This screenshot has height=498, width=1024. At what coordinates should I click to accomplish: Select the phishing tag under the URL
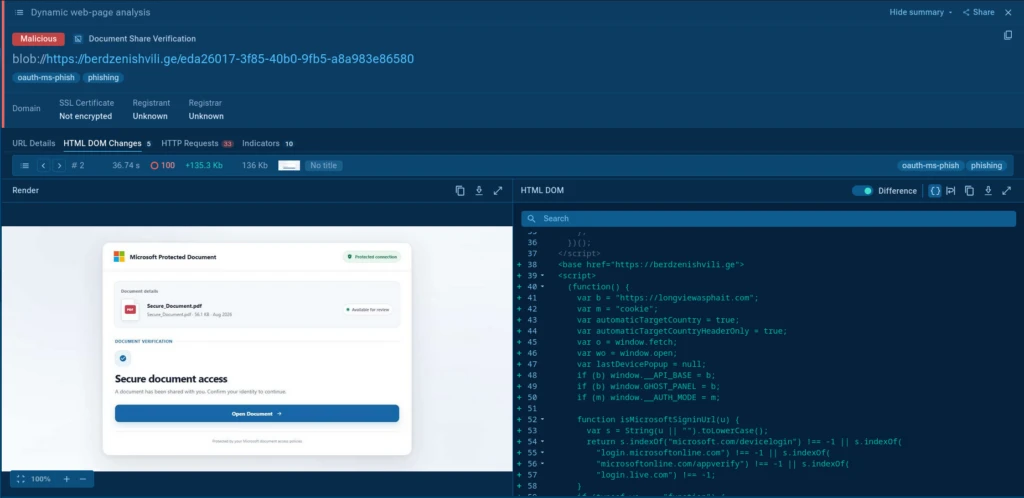pyautogui.click(x=103, y=78)
